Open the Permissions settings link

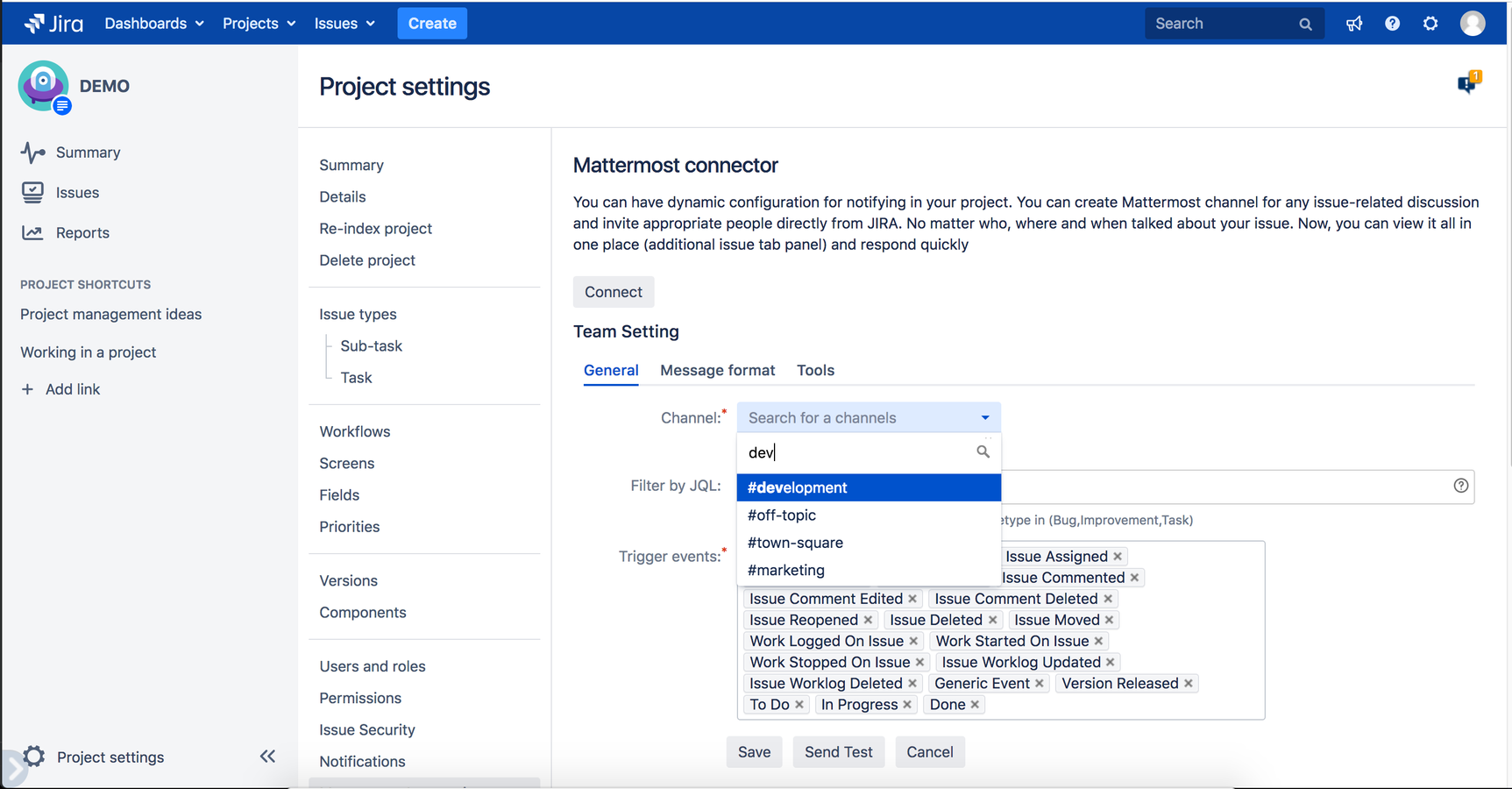point(360,698)
